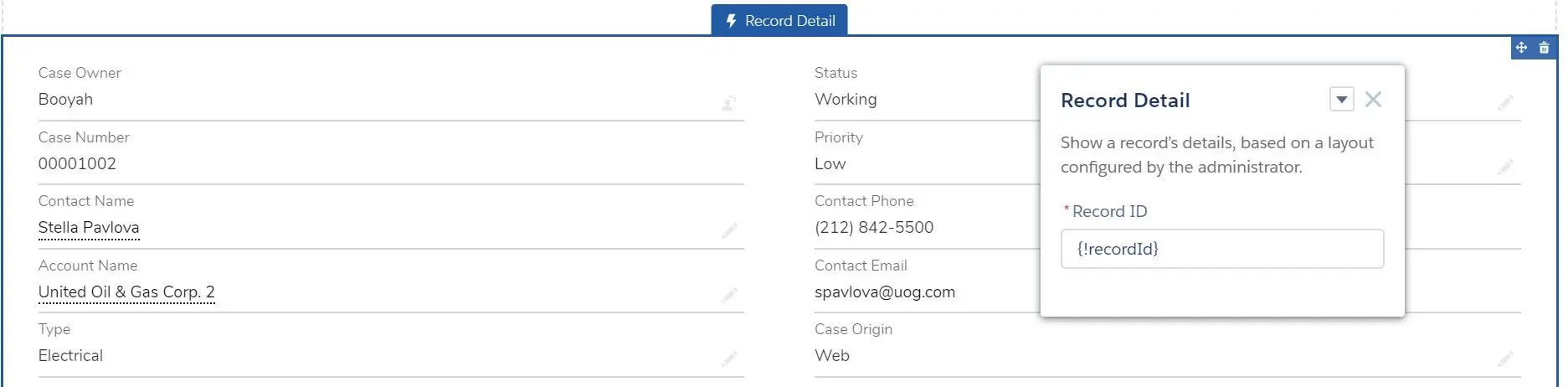Screen dimensions: 1568x387
Task: Click the Booyah case owner value
Action: [x=65, y=100]
